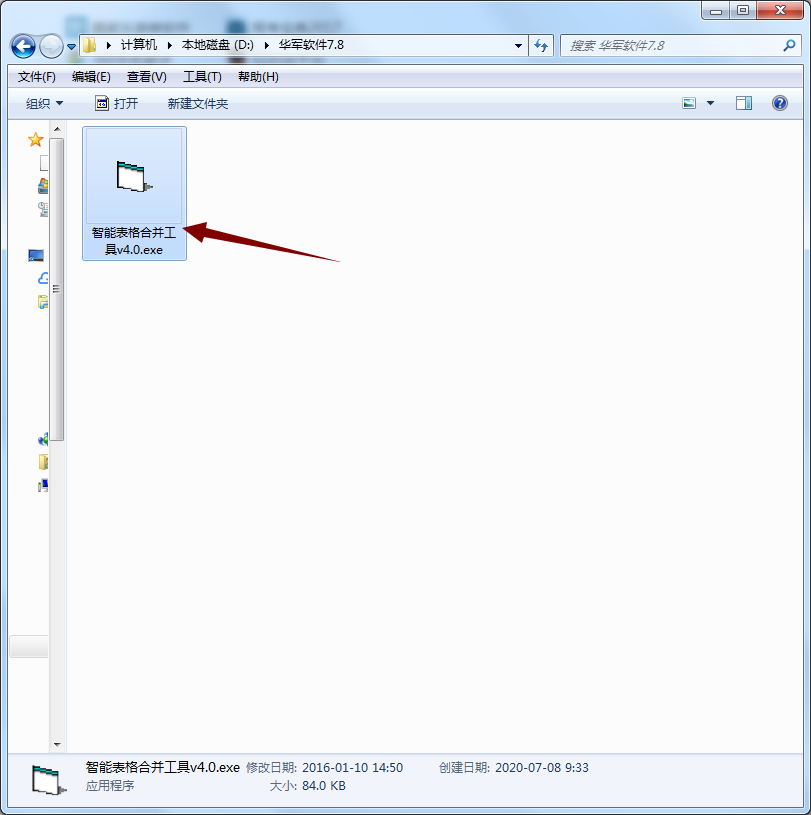Create a folder via 新建文件夹

click(x=198, y=103)
